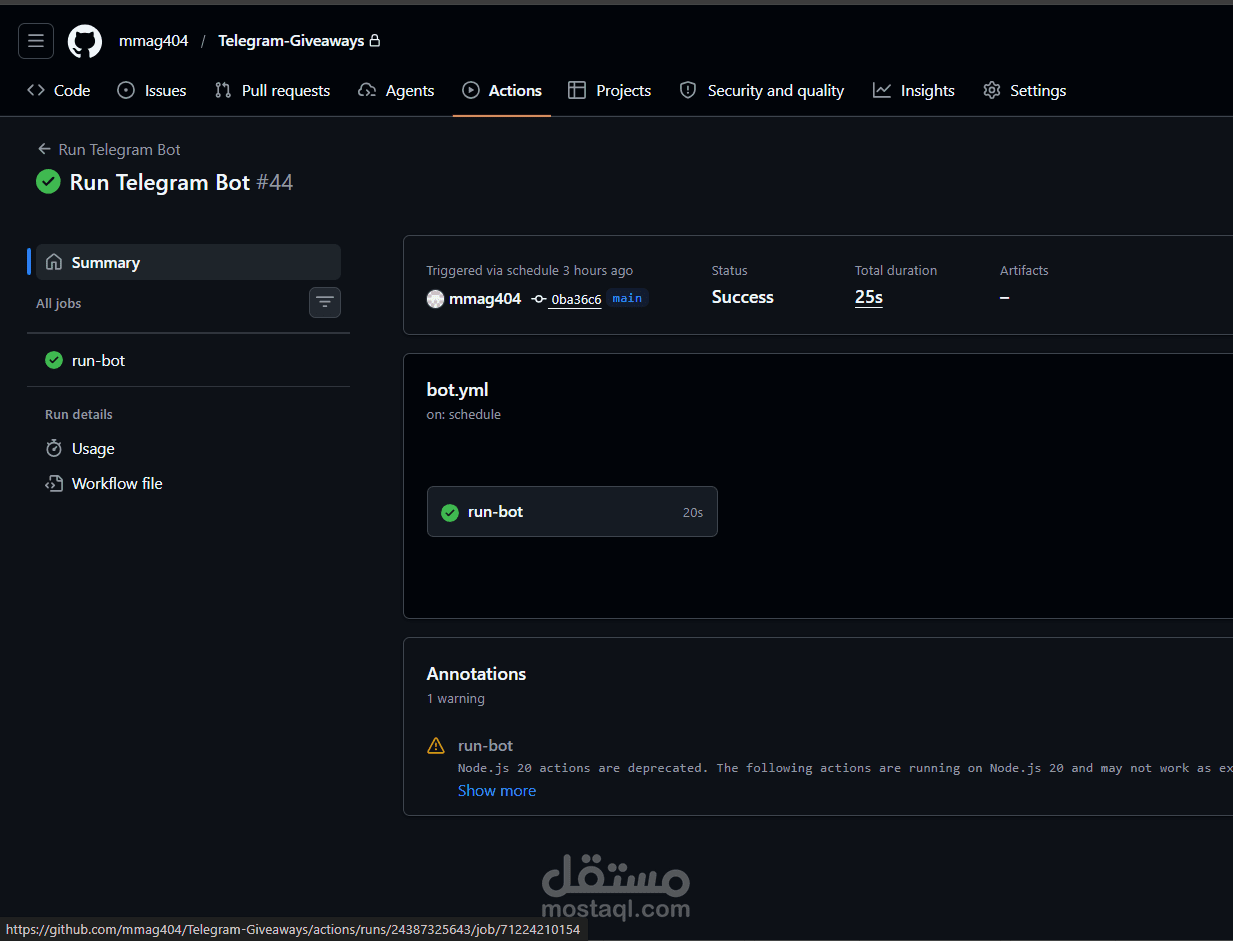1233x941 pixels.
Task: Click the #44 run number
Action: tap(275, 182)
